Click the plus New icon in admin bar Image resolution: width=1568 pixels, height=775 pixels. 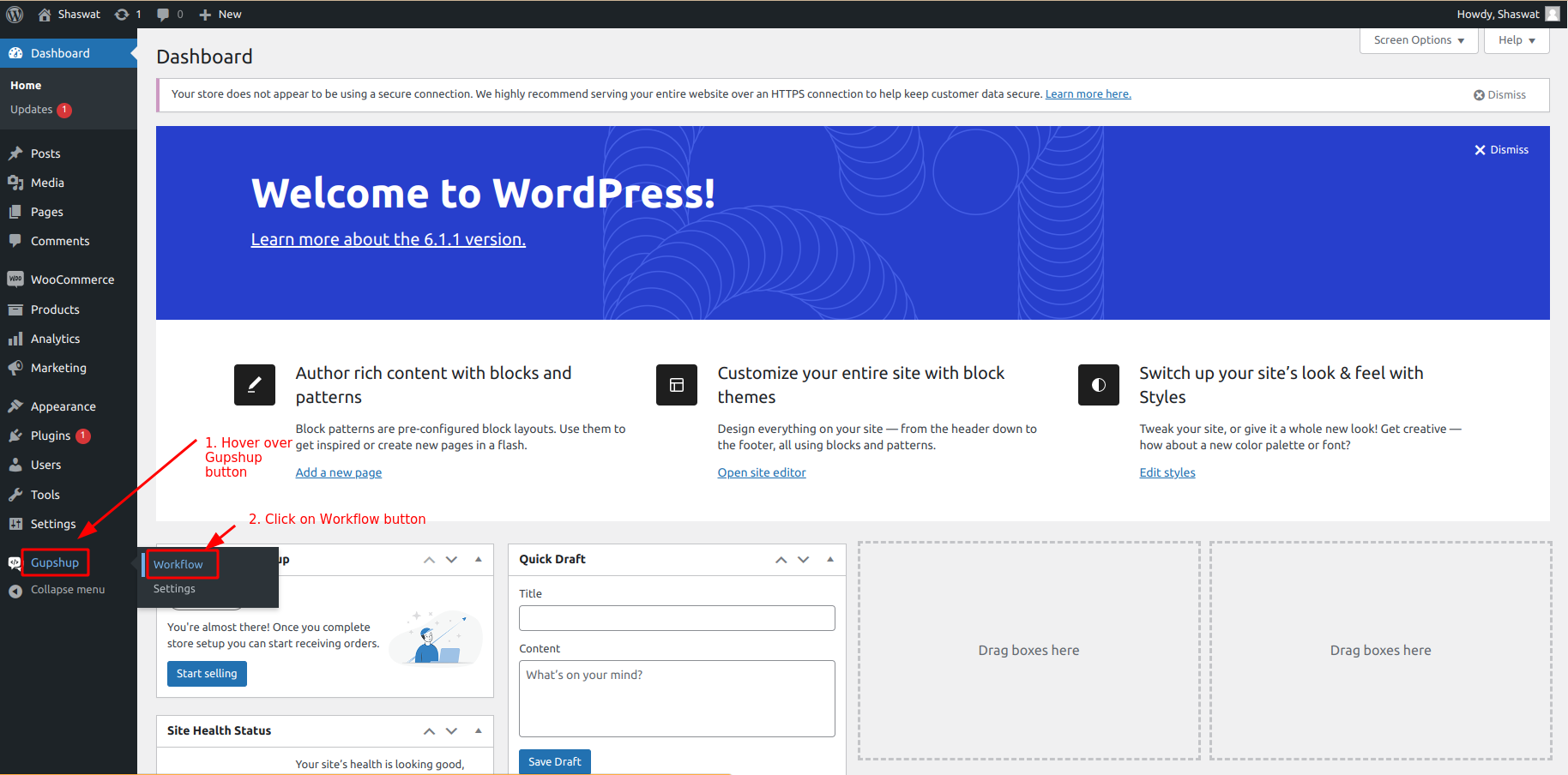(205, 15)
